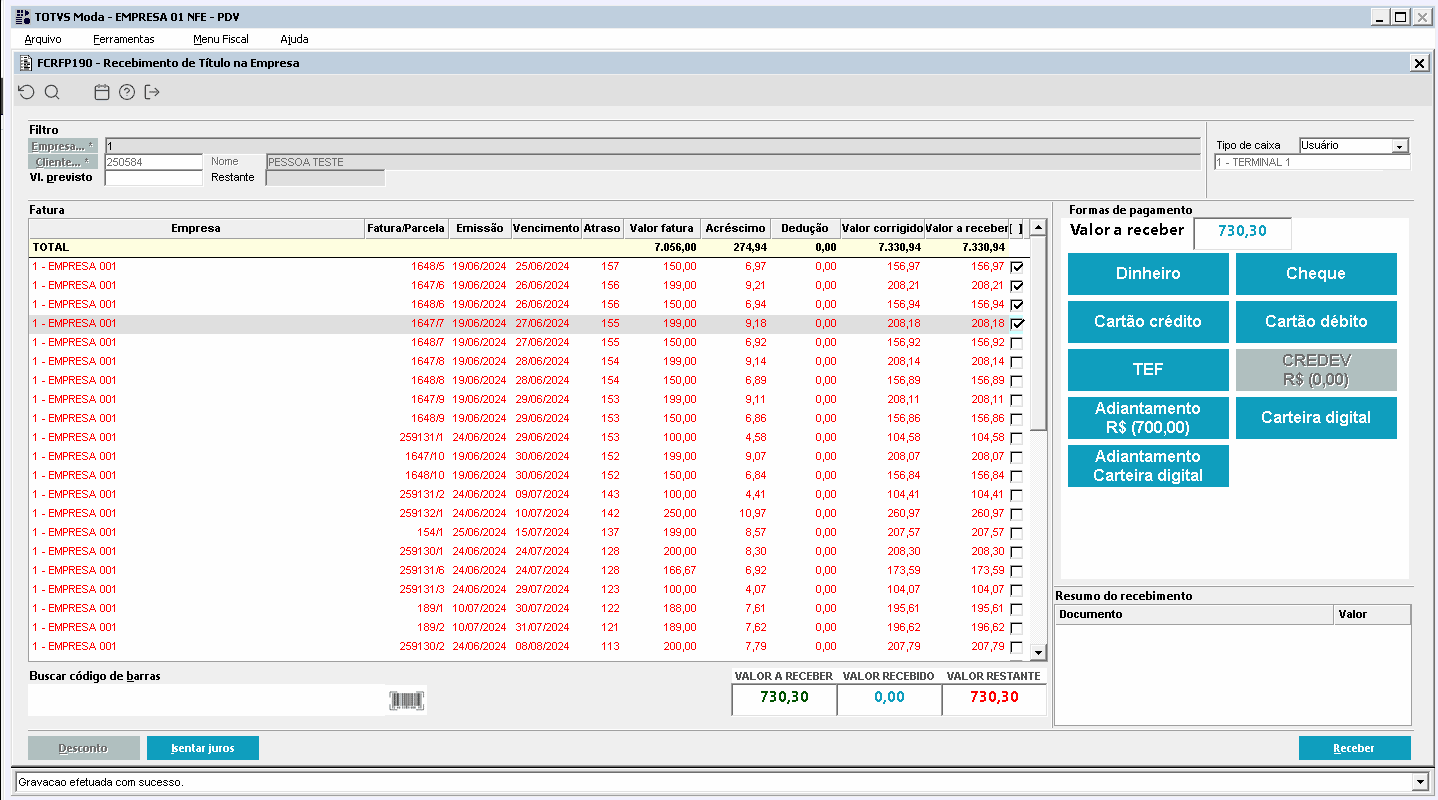
Task: Click the VALOR RECEBIDO amount 0,00
Action: tap(888, 698)
